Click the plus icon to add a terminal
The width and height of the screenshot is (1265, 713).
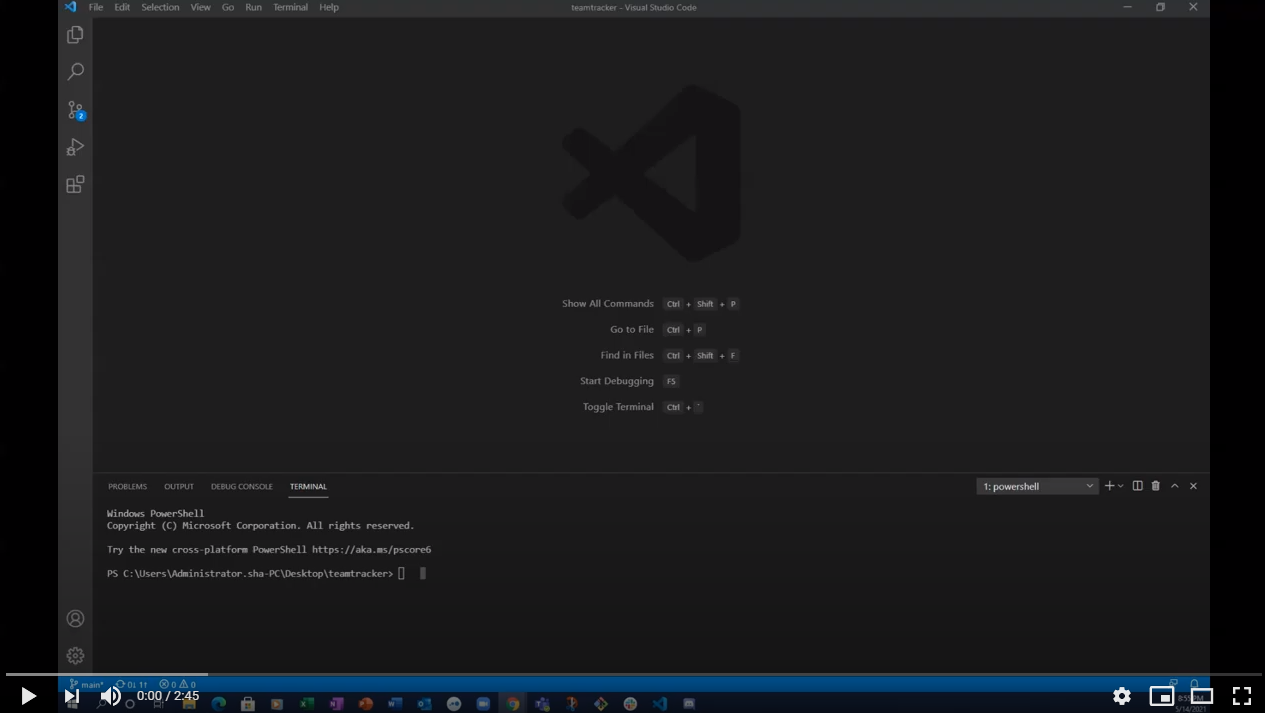(1109, 486)
